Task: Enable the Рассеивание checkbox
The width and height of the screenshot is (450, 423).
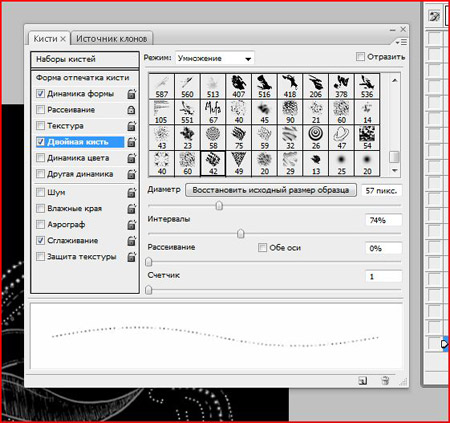Action: click(40, 110)
